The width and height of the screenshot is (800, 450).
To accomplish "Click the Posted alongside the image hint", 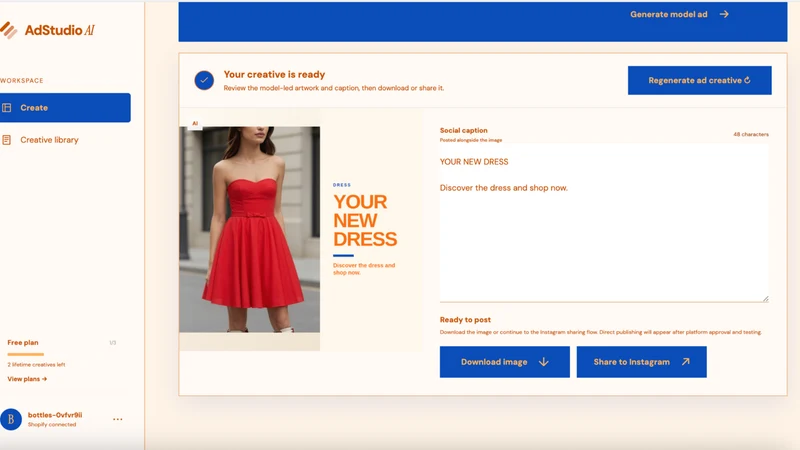I will click(471, 140).
